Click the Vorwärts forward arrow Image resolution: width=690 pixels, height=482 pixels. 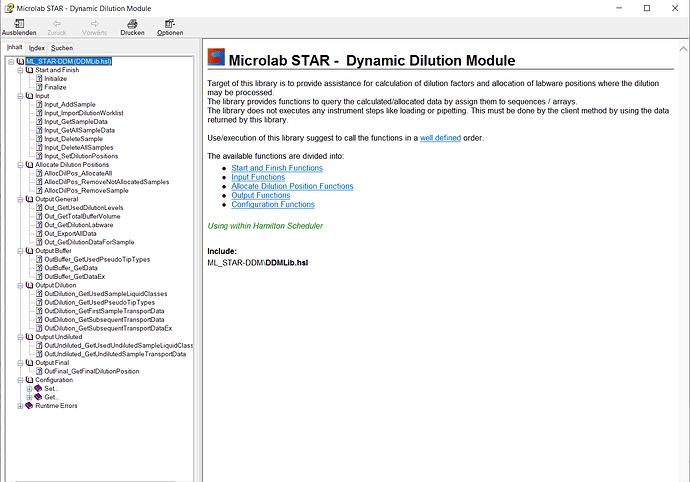(x=94, y=23)
